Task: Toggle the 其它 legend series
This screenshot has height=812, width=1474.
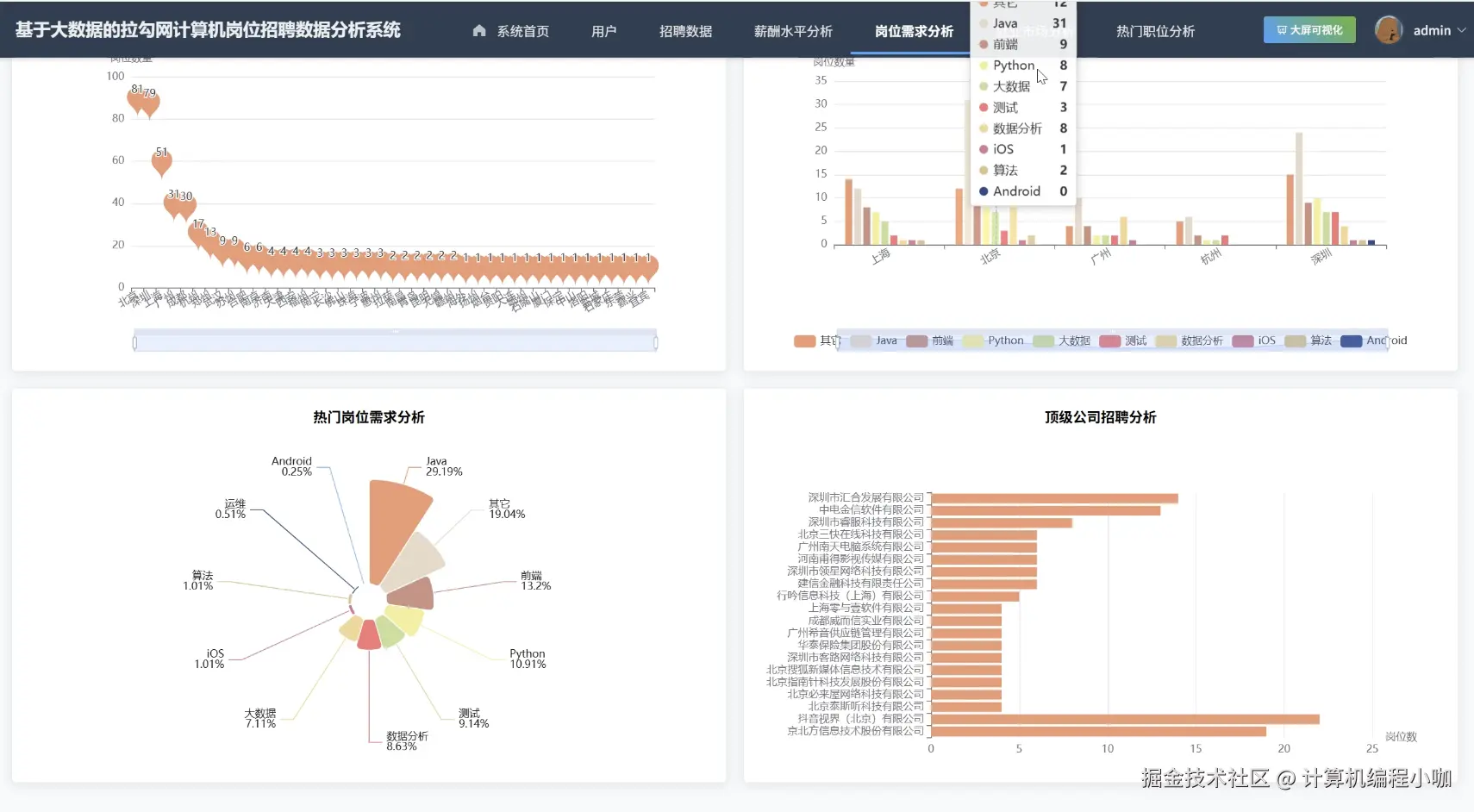Action: coord(817,340)
